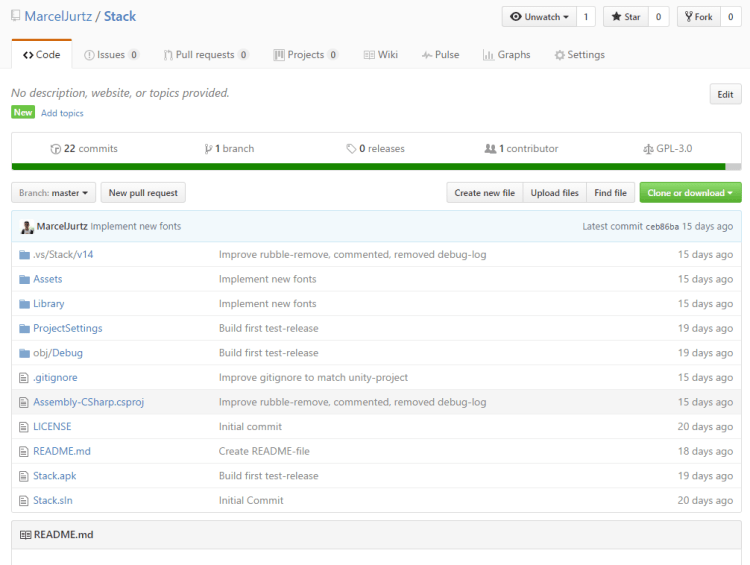The image size is (750, 565).
Task: Click Upload files button
Action: (554, 193)
